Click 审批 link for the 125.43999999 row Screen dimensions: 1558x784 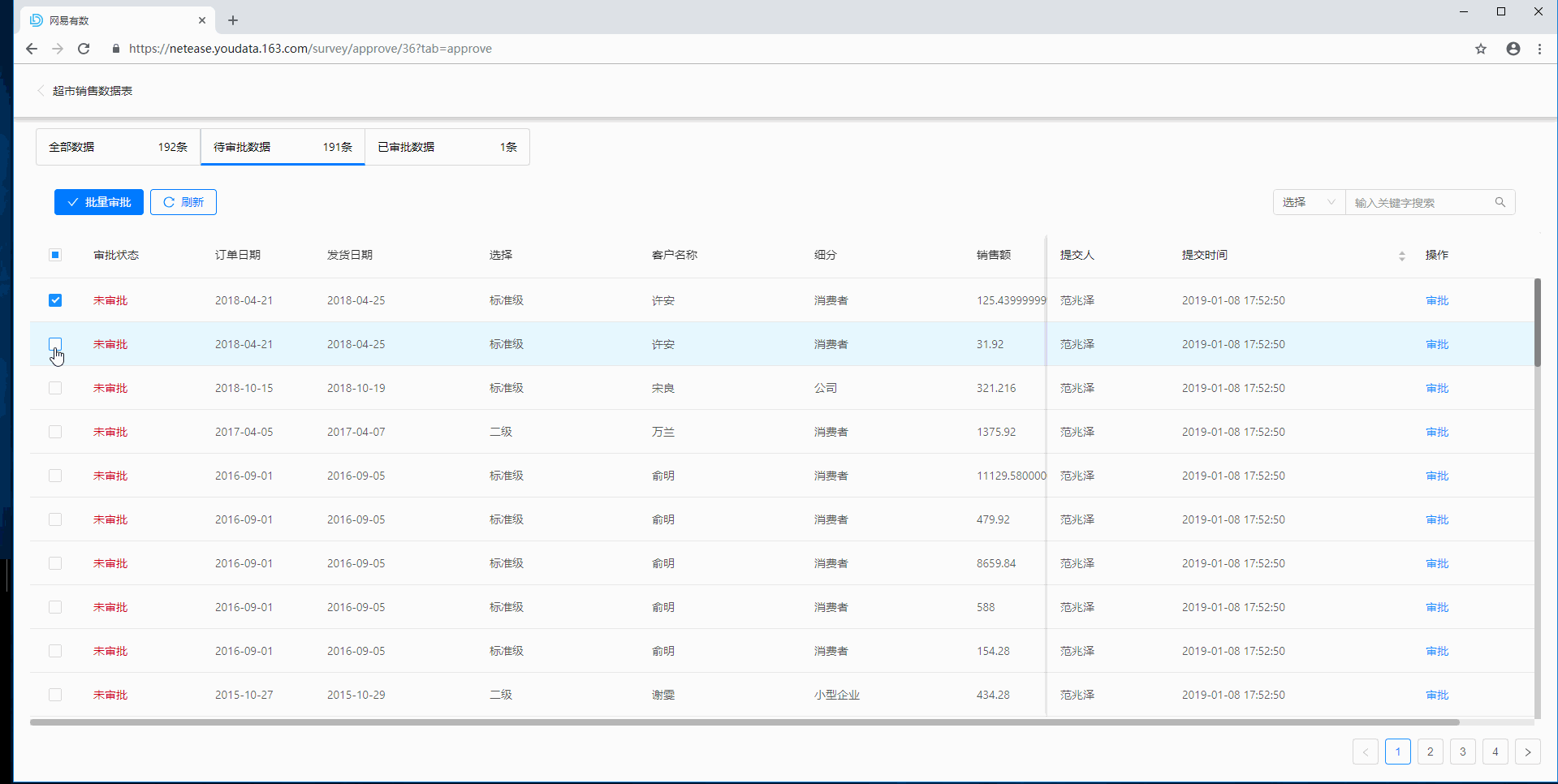coord(1437,300)
